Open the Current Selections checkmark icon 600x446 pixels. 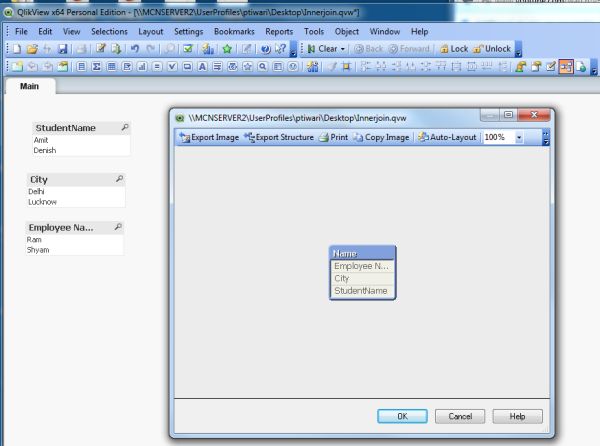pyautogui.click(x=188, y=49)
